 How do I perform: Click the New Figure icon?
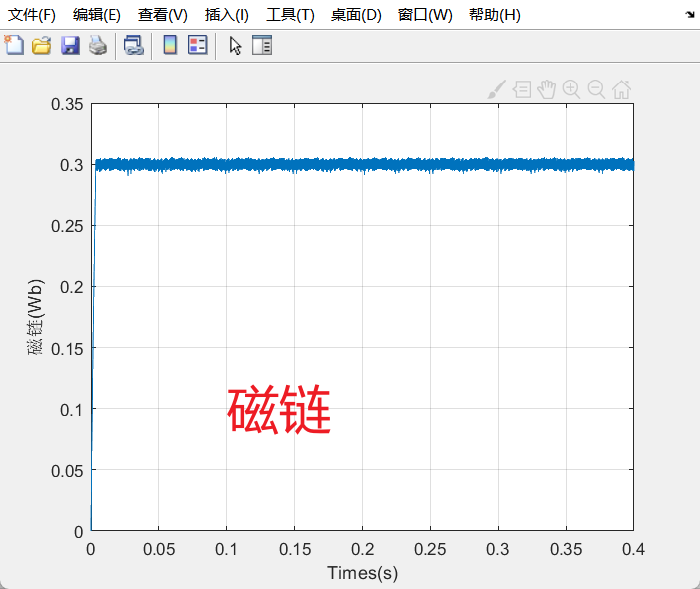pyautogui.click(x=14, y=45)
